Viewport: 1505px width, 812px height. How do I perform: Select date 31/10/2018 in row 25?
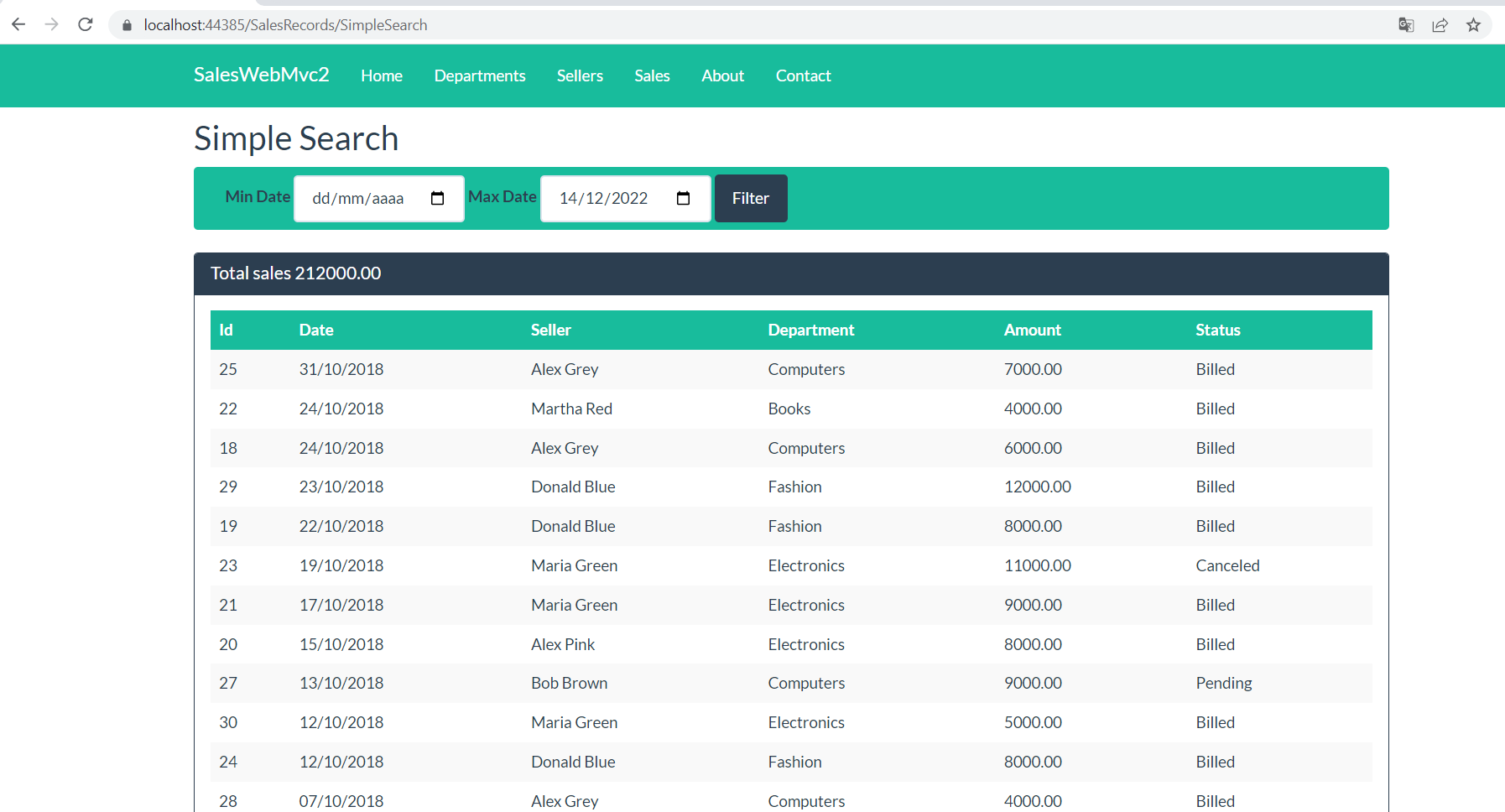click(x=341, y=369)
